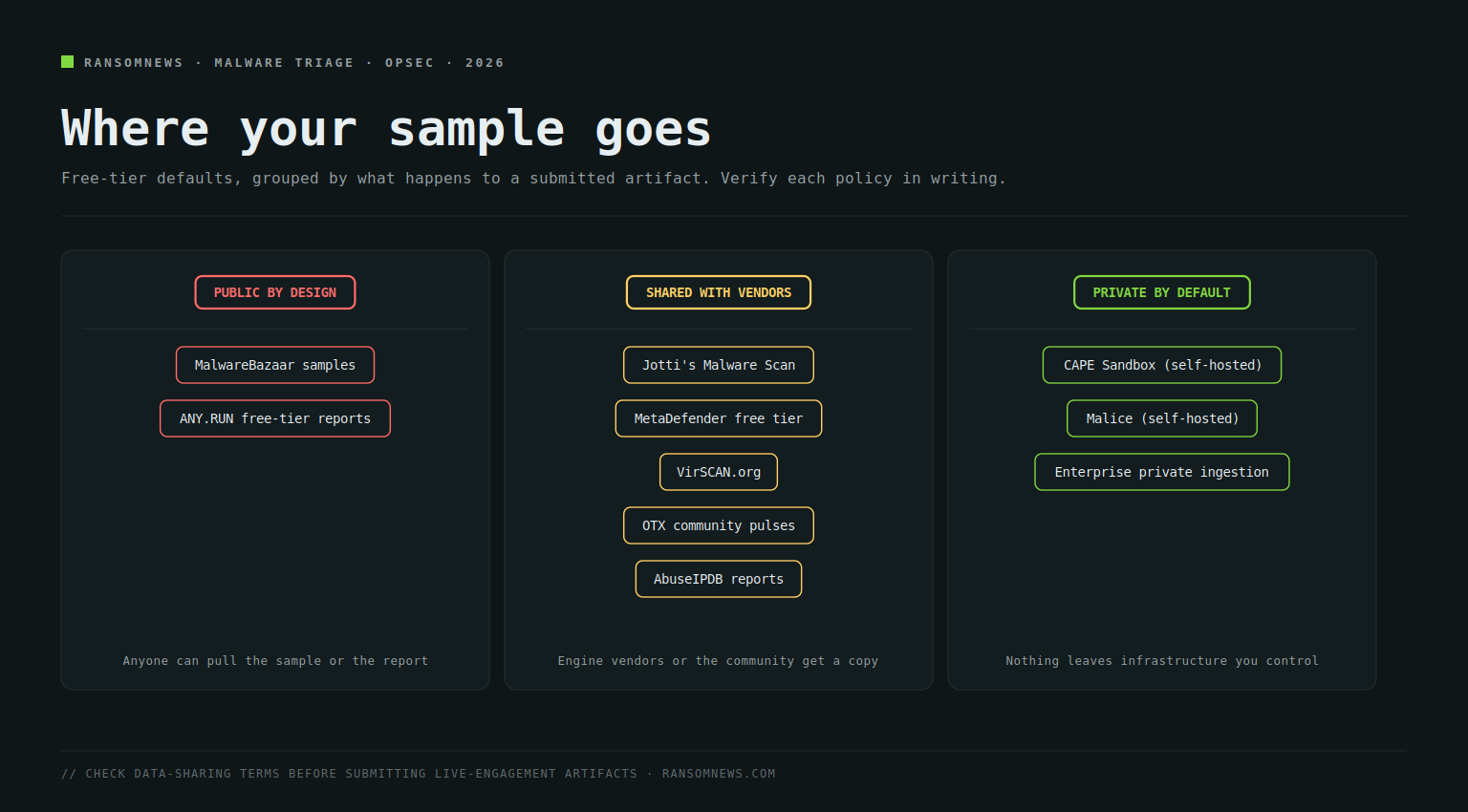Click the MalwareBazaar samples chip

275,365
